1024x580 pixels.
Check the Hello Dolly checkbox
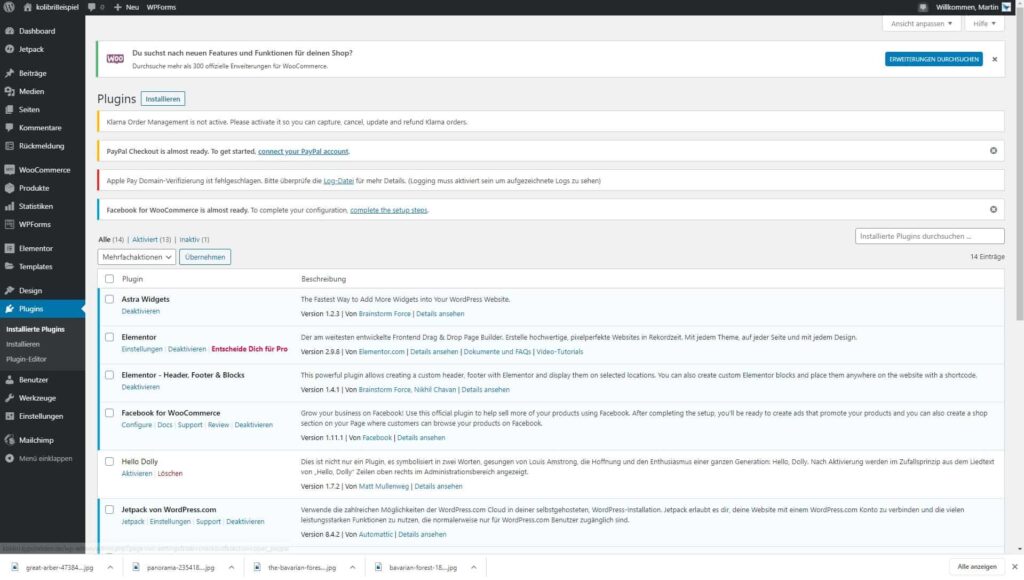pyautogui.click(x=110, y=461)
